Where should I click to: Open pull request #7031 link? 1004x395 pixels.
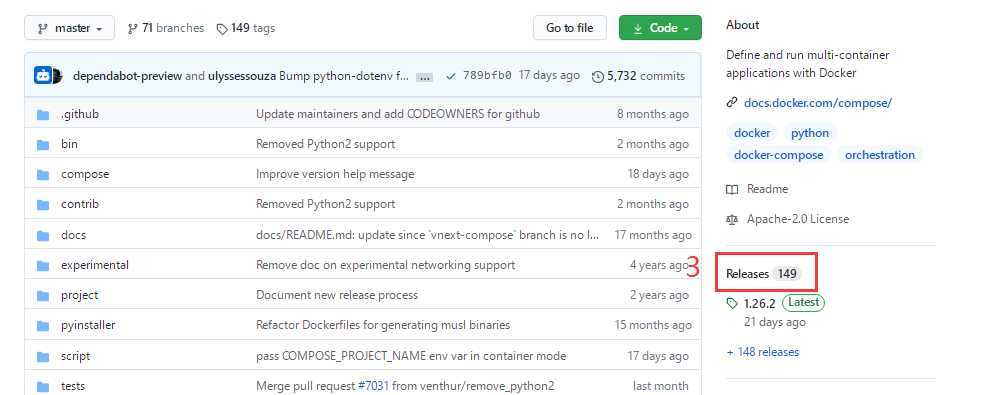[373, 386]
